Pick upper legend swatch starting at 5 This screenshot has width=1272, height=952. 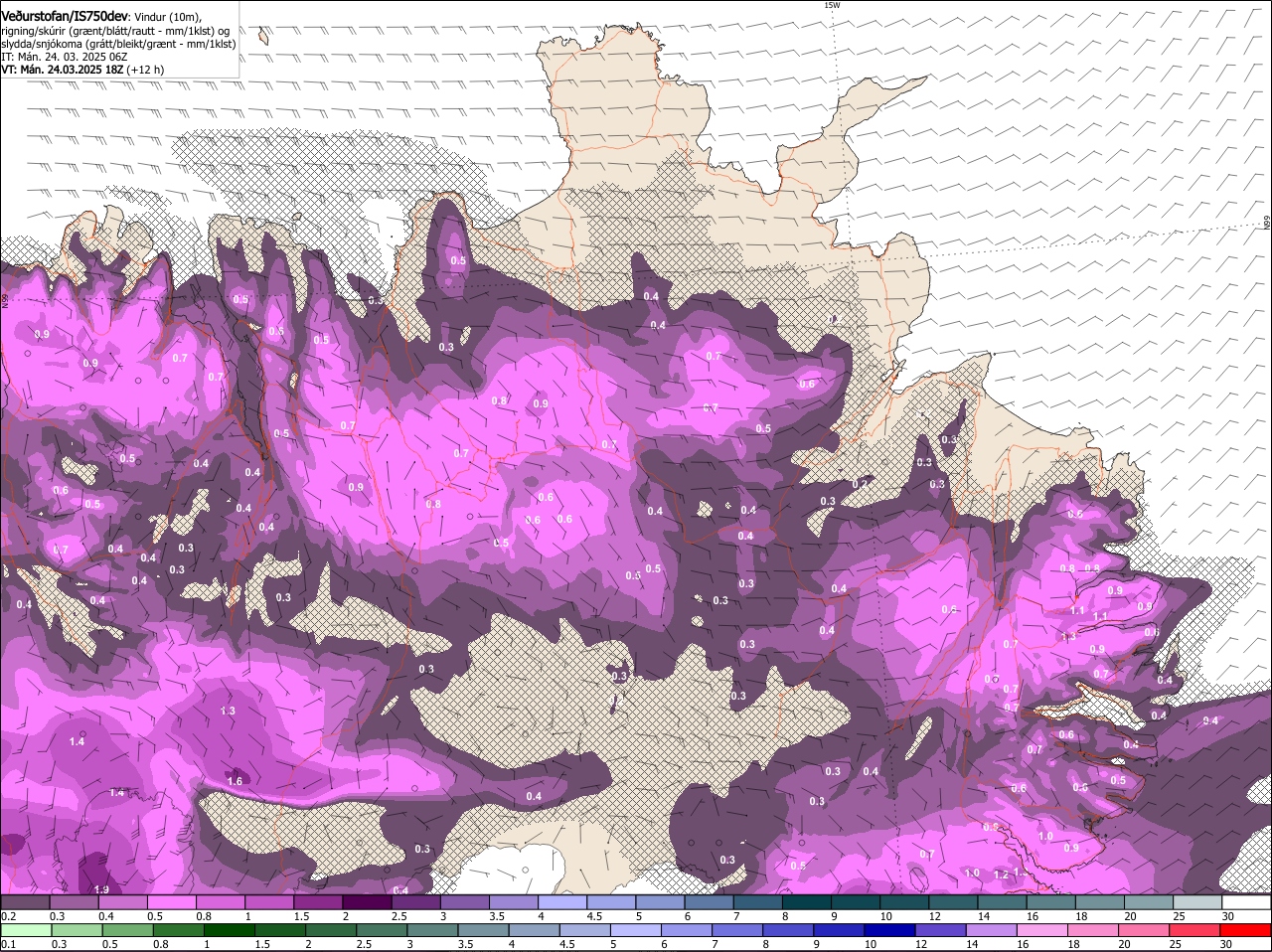point(659,902)
